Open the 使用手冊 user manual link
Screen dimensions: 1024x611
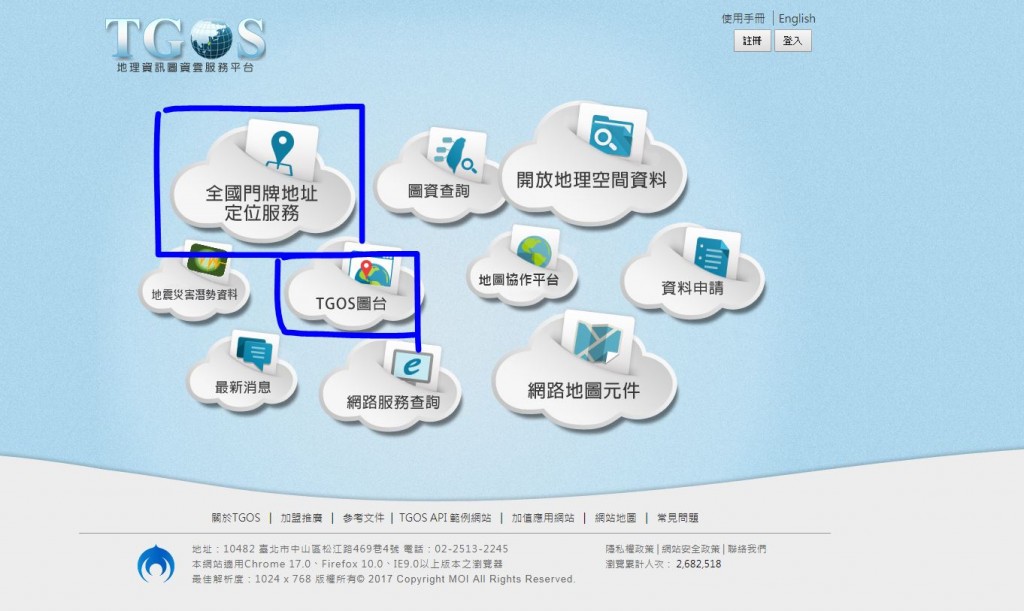point(743,18)
